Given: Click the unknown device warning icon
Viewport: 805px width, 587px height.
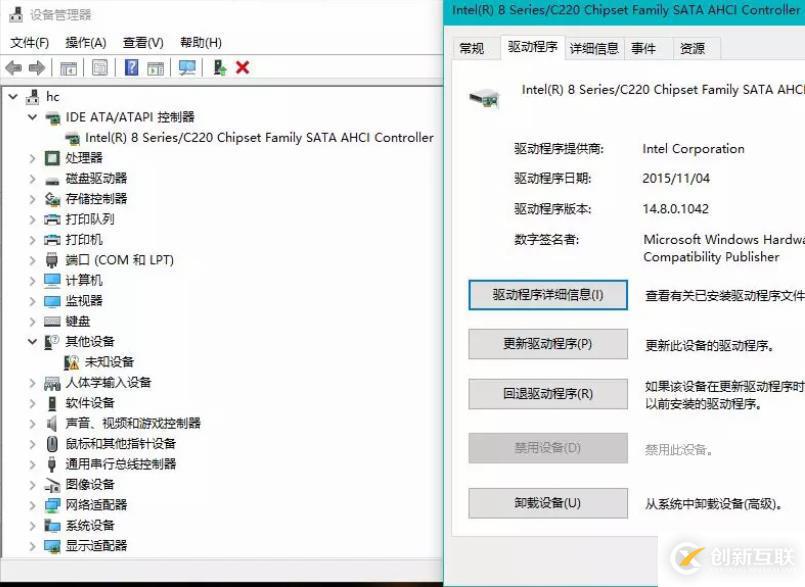Looking at the screenshot, I should 72,363.
